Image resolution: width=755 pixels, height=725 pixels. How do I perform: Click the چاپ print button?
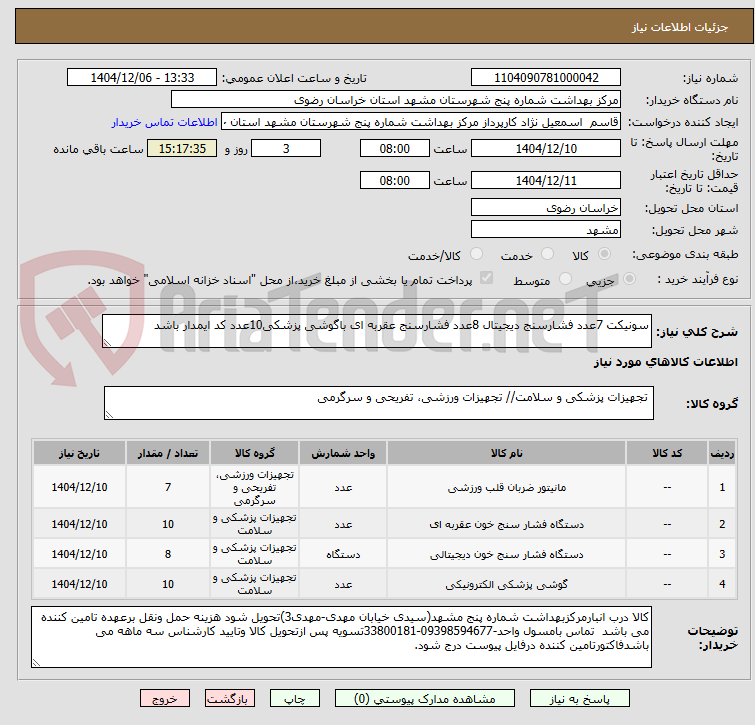(295, 699)
